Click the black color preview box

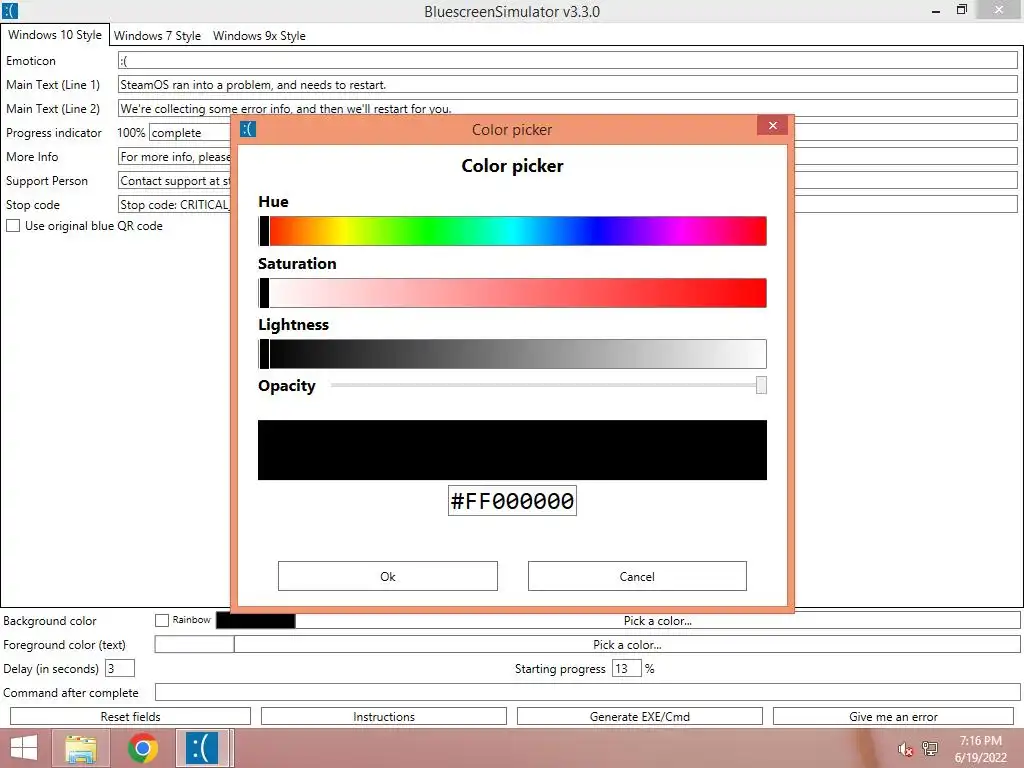click(x=512, y=450)
